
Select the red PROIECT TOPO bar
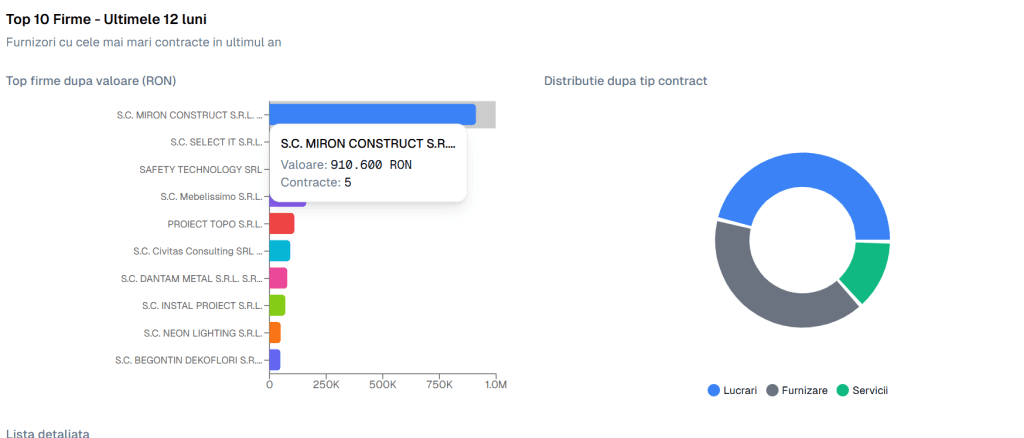[281, 224]
